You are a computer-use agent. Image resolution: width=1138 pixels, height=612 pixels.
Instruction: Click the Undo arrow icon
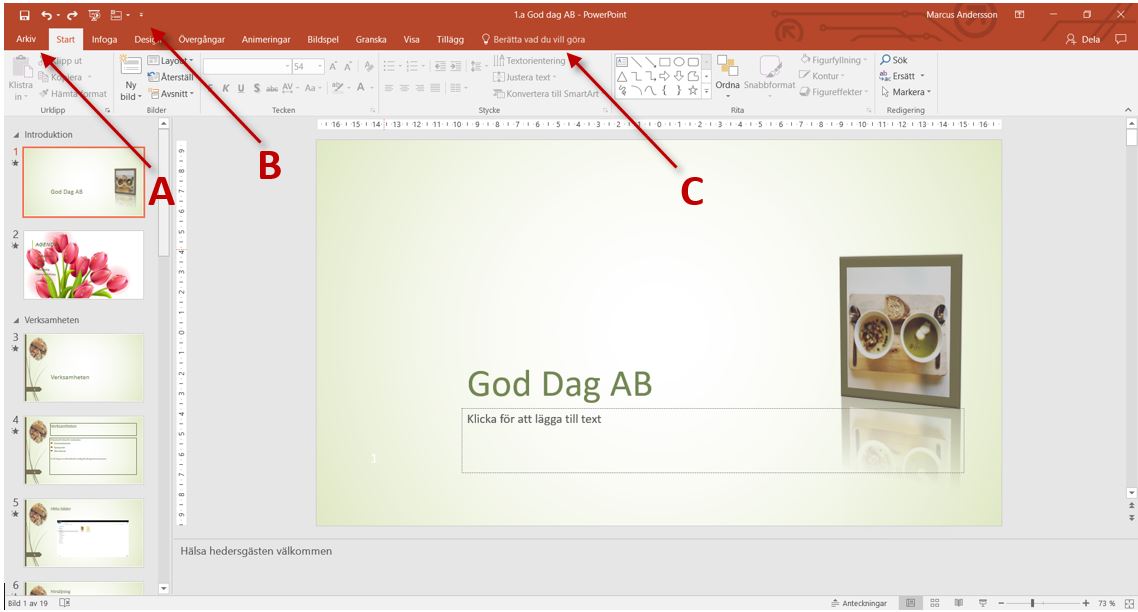click(x=46, y=15)
